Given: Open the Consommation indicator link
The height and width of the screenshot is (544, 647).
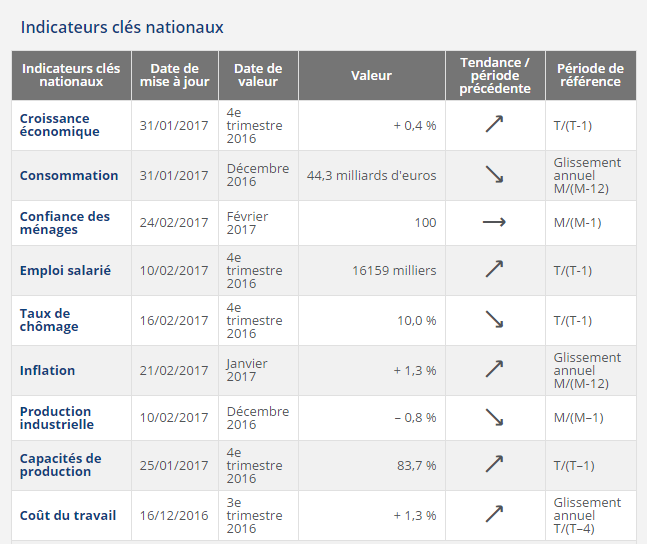Looking at the screenshot, I should pos(69,175).
